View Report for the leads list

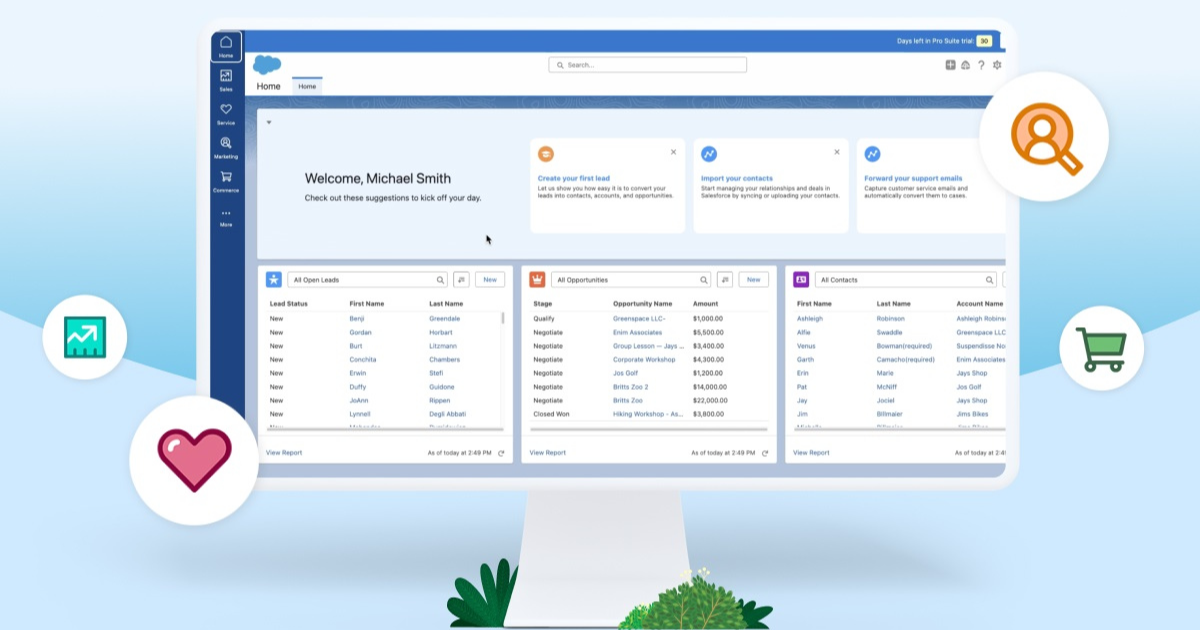coord(284,453)
